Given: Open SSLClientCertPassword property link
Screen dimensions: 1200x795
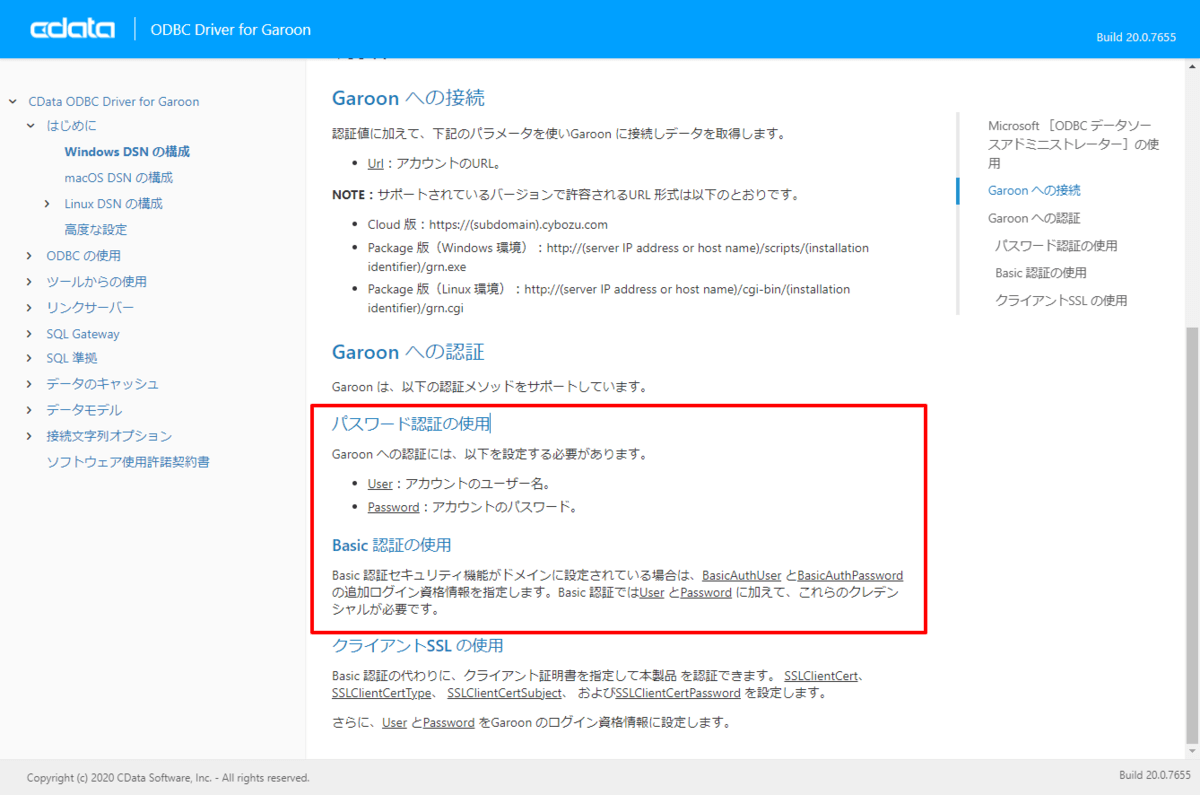Looking at the screenshot, I should [678, 693].
